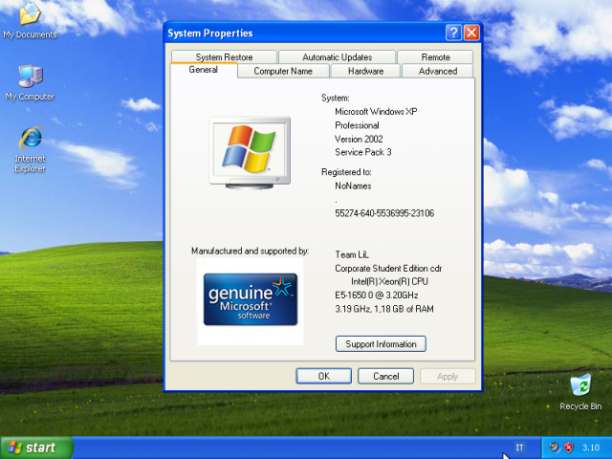Confirm with the OK button
The width and height of the screenshot is (612, 459).
coord(324,376)
